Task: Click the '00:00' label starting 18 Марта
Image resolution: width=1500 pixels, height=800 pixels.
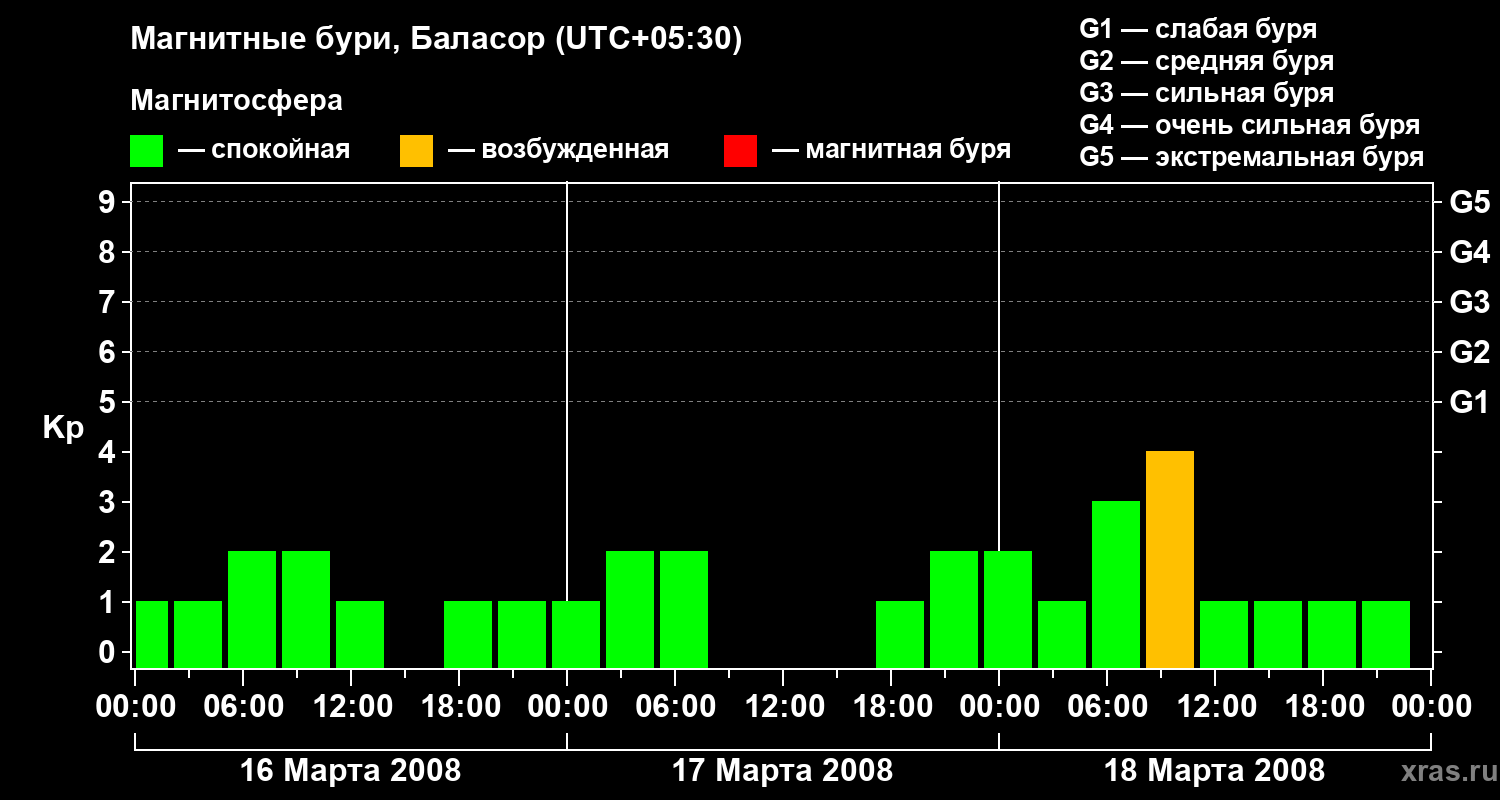Action: pyautogui.click(x=999, y=707)
